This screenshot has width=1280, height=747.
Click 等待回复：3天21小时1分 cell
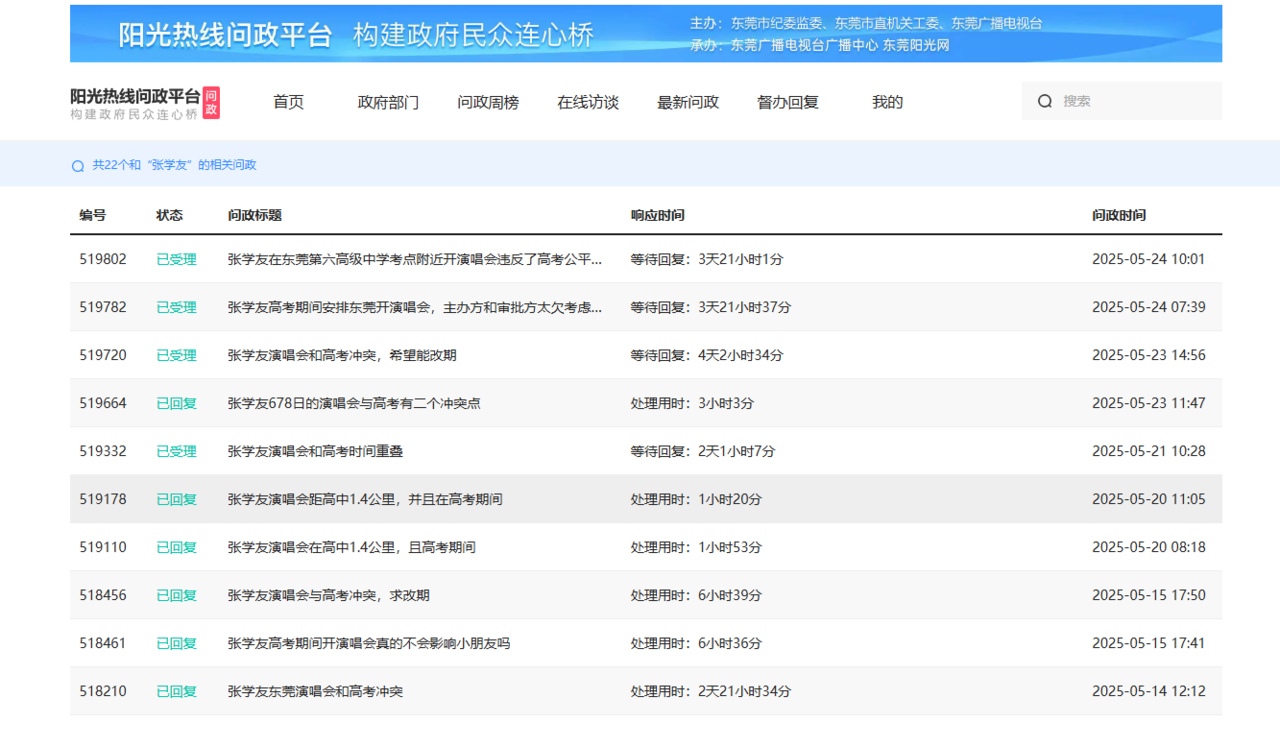(x=707, y=259)
